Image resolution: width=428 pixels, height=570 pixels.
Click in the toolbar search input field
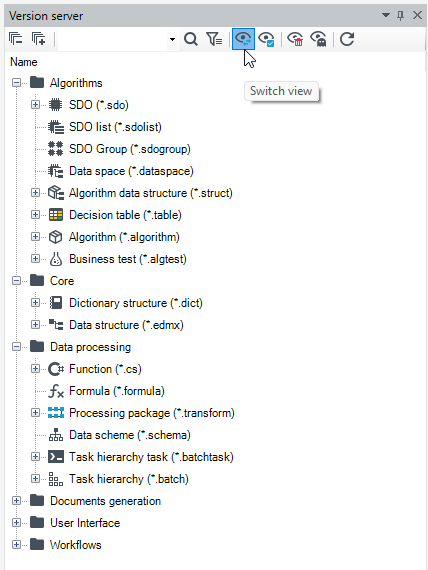(x=113, y=39)
